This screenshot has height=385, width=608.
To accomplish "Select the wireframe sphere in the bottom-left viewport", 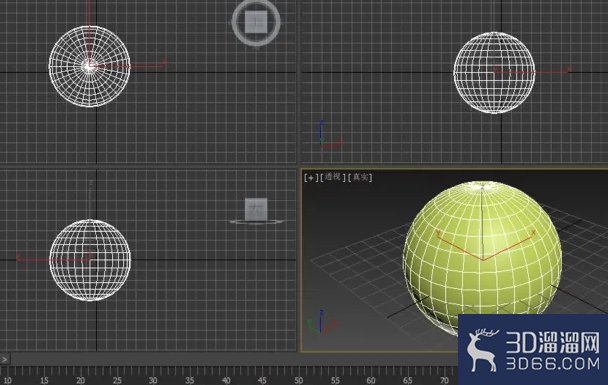I will click(90, 260).
